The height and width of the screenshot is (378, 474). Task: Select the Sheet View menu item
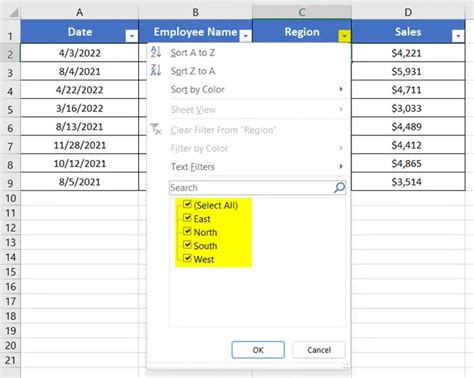click(x=248, y=109)
